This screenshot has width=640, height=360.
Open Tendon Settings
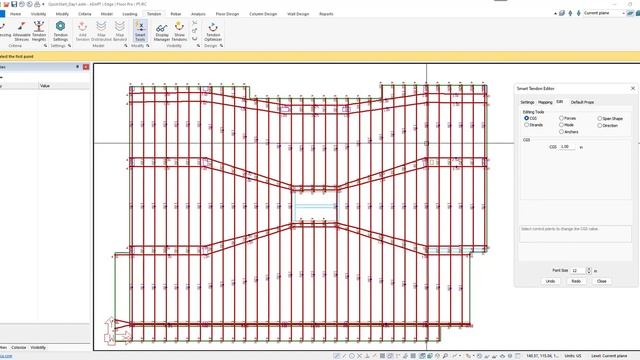(x=60, y=31)
